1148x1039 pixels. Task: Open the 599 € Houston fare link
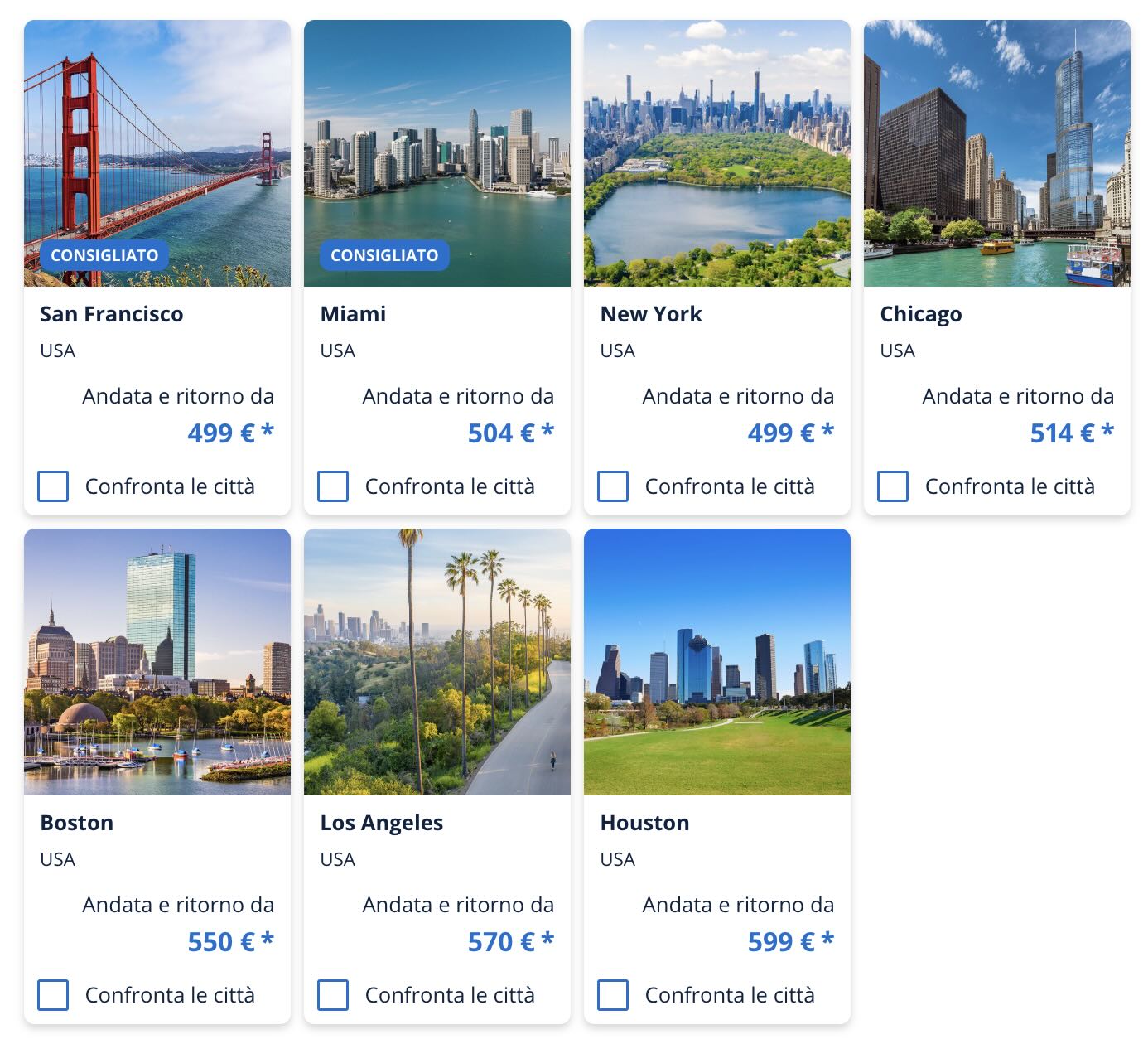[x=791, y=941]
